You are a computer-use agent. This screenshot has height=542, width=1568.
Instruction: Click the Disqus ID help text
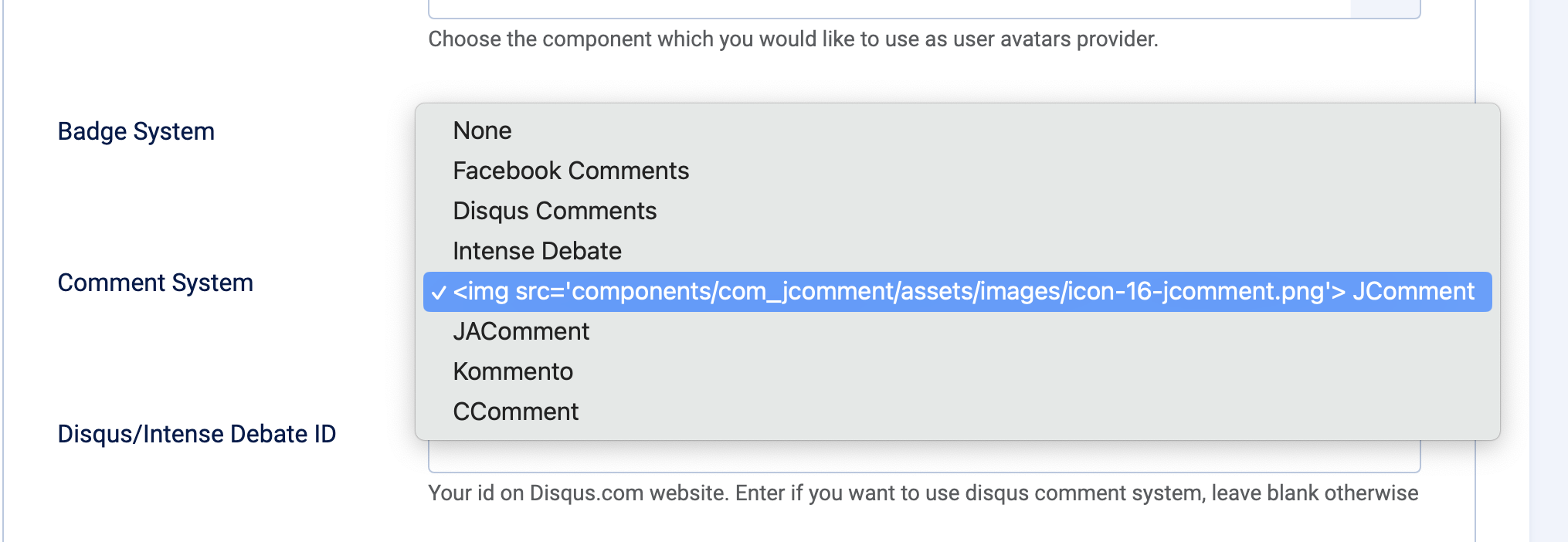tap(923, 493)
